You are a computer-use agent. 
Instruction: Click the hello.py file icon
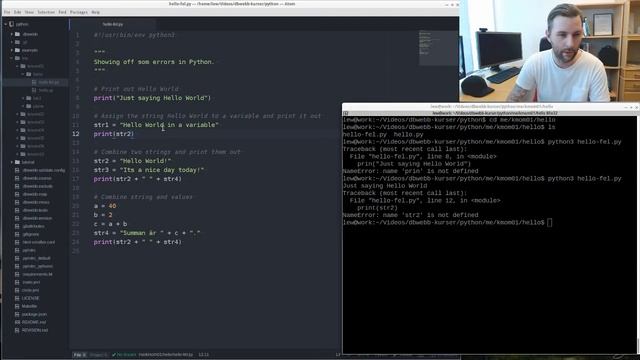[34, 90]
